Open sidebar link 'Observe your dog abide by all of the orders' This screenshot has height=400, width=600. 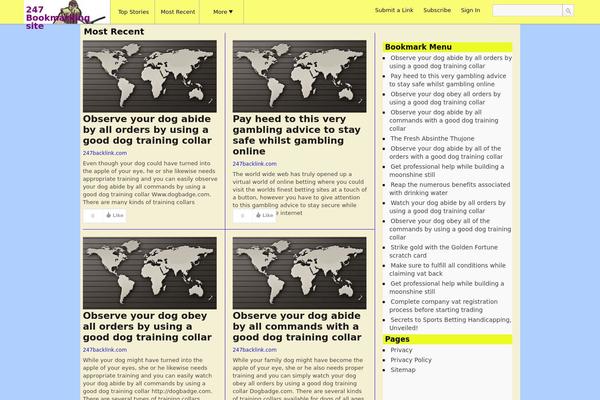(x=446, y=153)
